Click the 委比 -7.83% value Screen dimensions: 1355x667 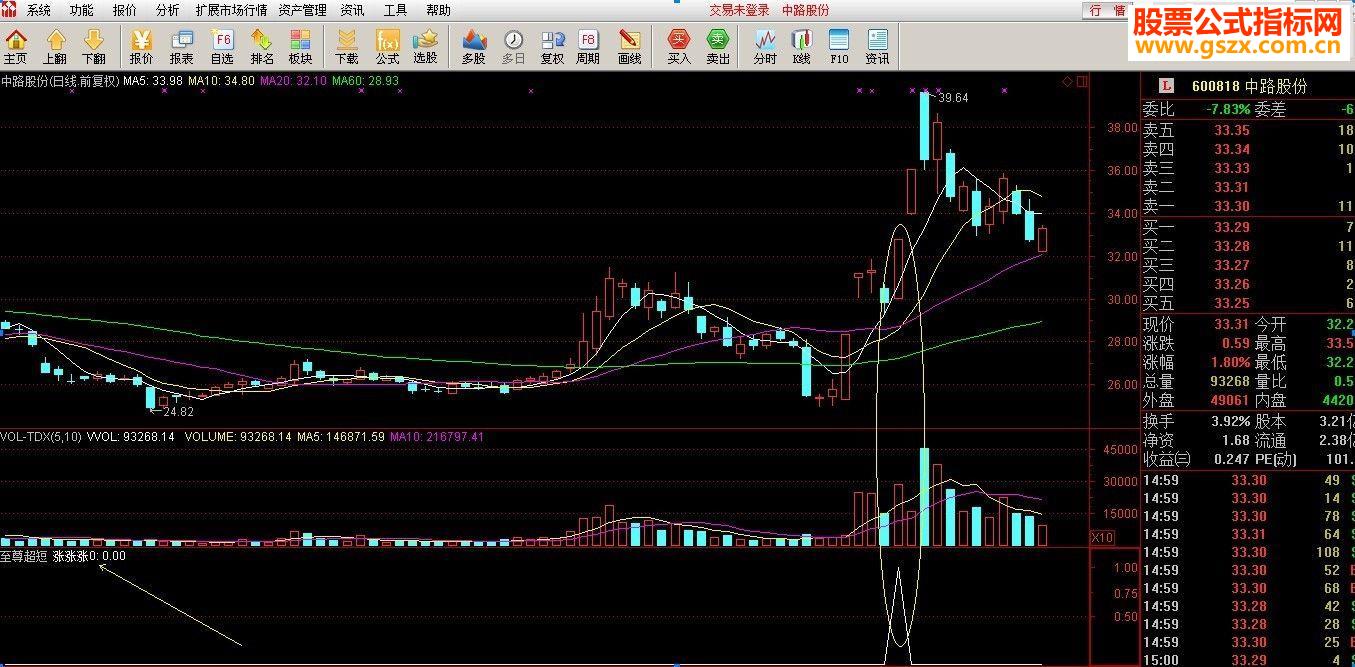[x=1227, y=110]
